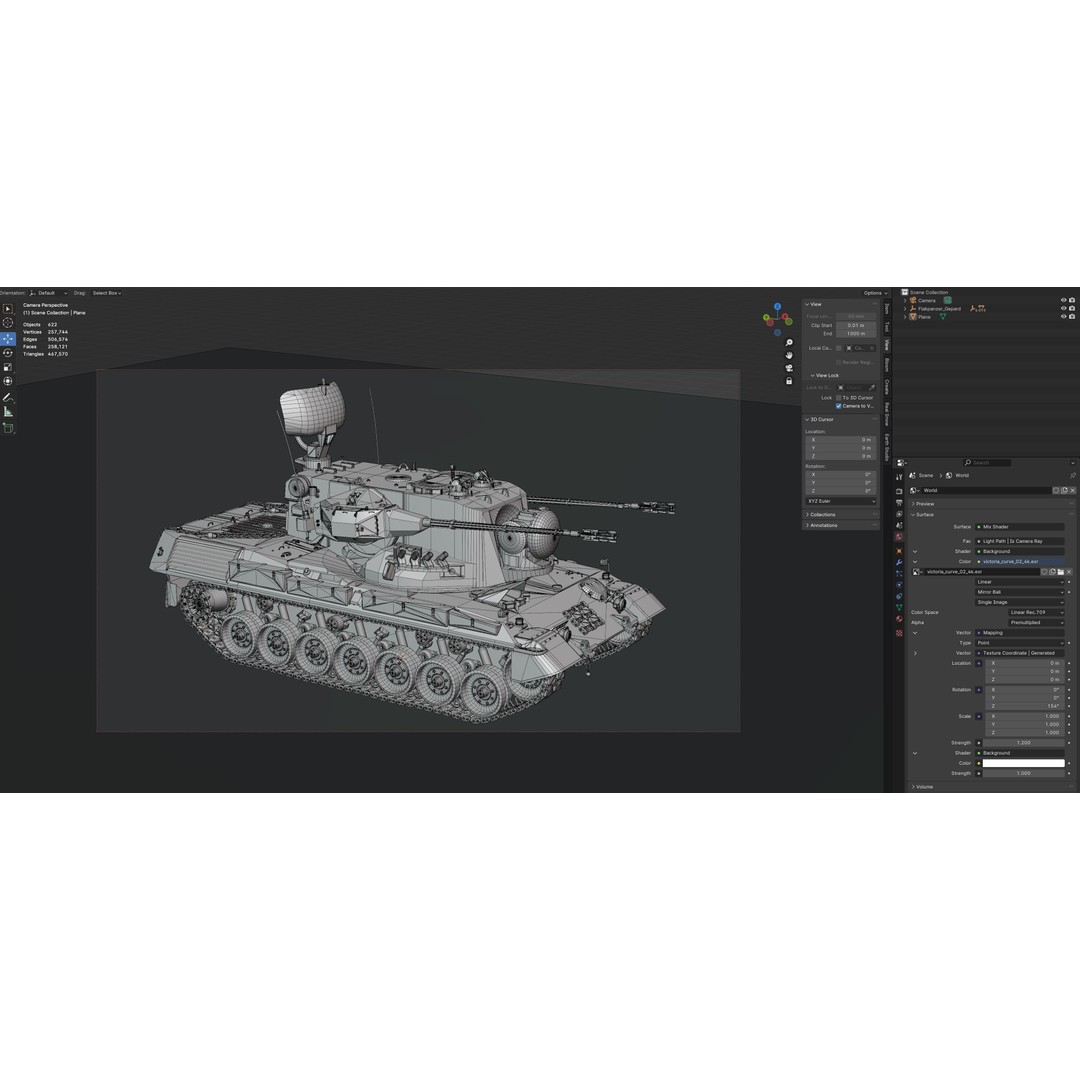Uncheck the Camera to View checkbox
The width and height of the screenshot is (1080, 1080).
[839, 406]
